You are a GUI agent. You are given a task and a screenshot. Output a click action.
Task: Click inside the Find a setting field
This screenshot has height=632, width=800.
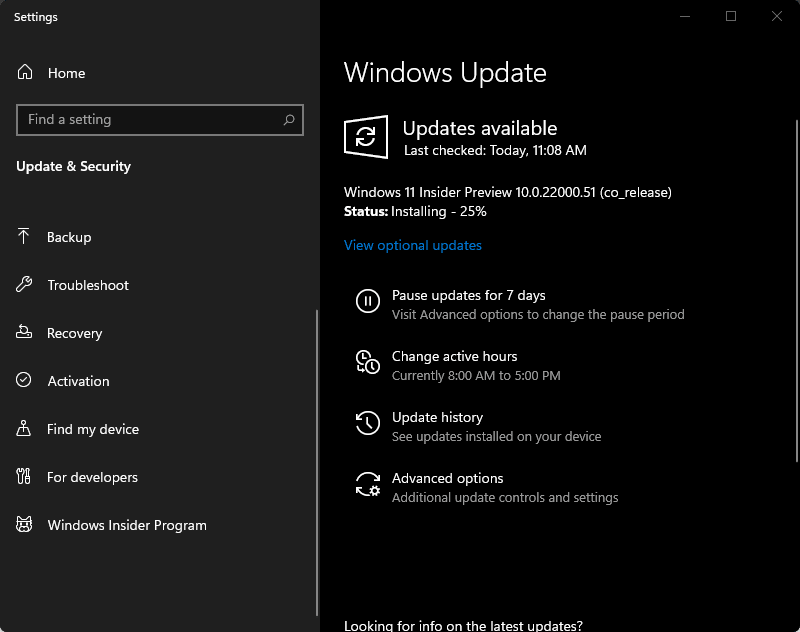click(x=150, y=120)
